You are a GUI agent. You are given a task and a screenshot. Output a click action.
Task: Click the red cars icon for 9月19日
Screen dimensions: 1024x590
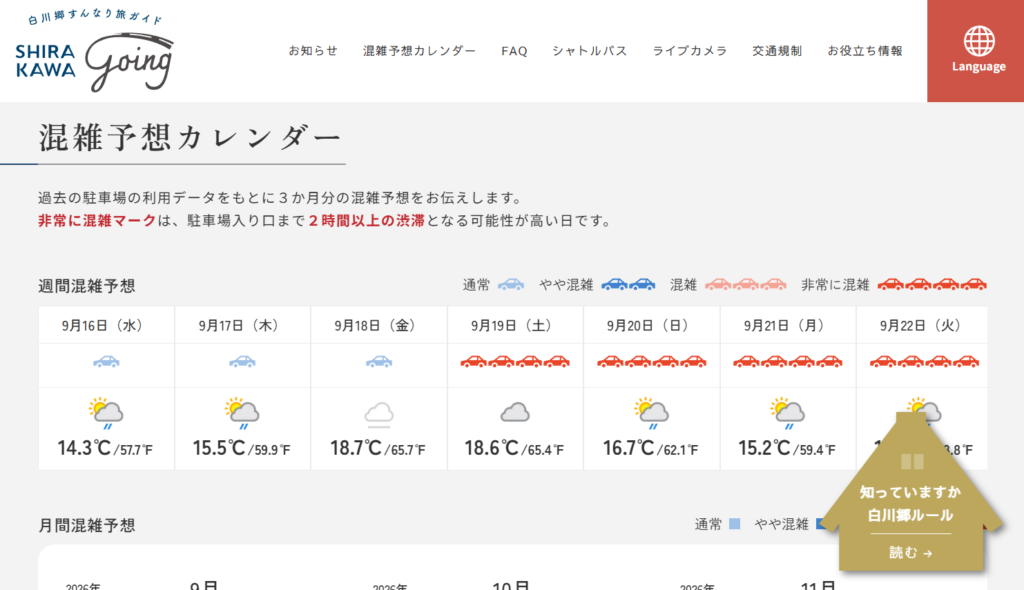coord(515,361)
